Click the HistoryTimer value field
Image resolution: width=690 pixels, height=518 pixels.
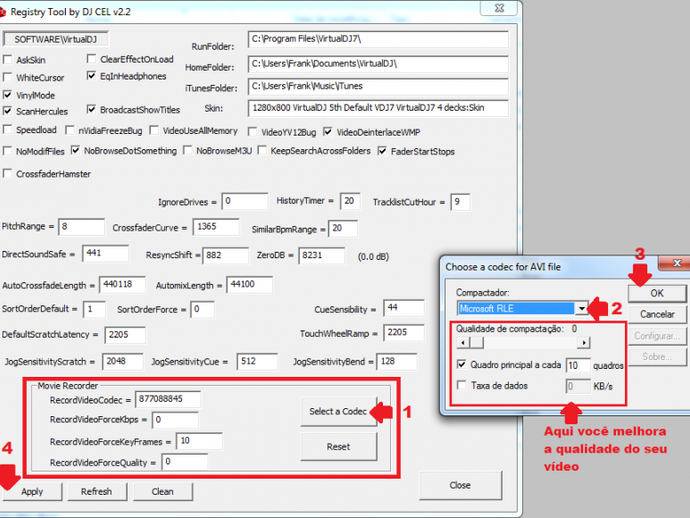click(350, 201)
